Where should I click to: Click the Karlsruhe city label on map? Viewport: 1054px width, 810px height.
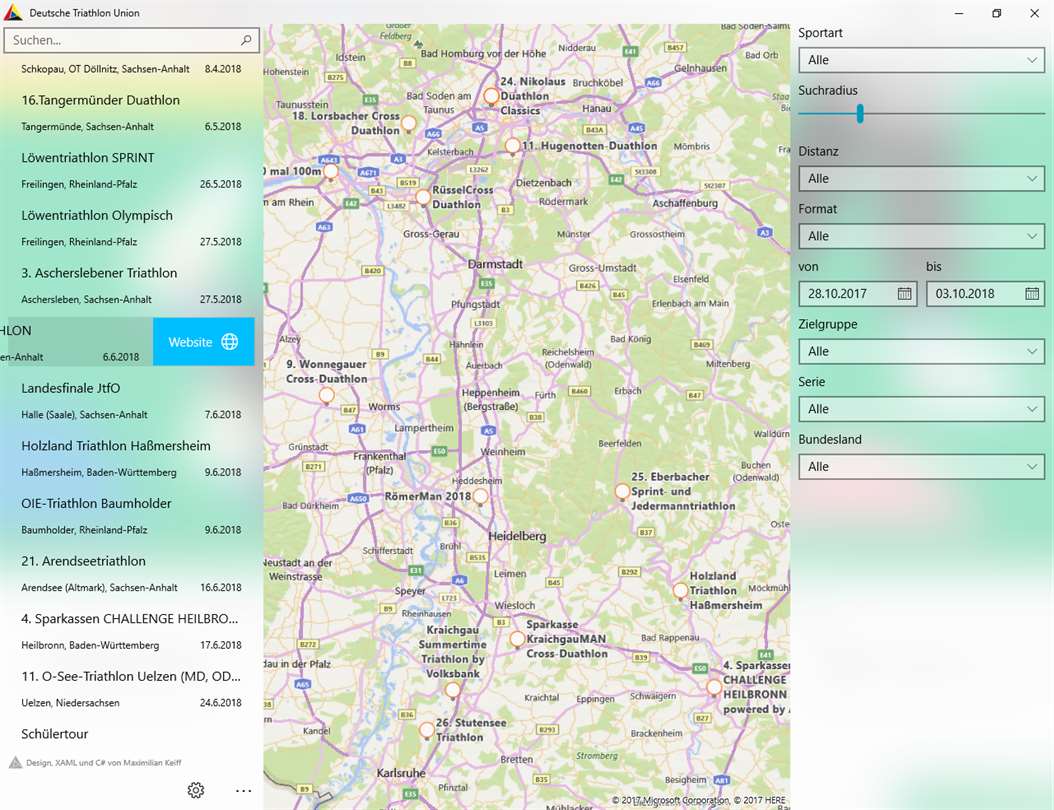coord(401,773)
